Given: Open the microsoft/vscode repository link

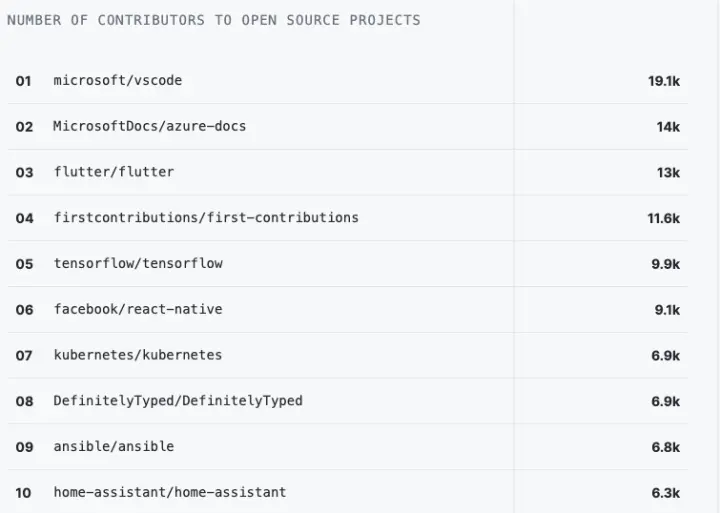Looking at the screenshot, I should pyautogui.click(x=118, y=80).
